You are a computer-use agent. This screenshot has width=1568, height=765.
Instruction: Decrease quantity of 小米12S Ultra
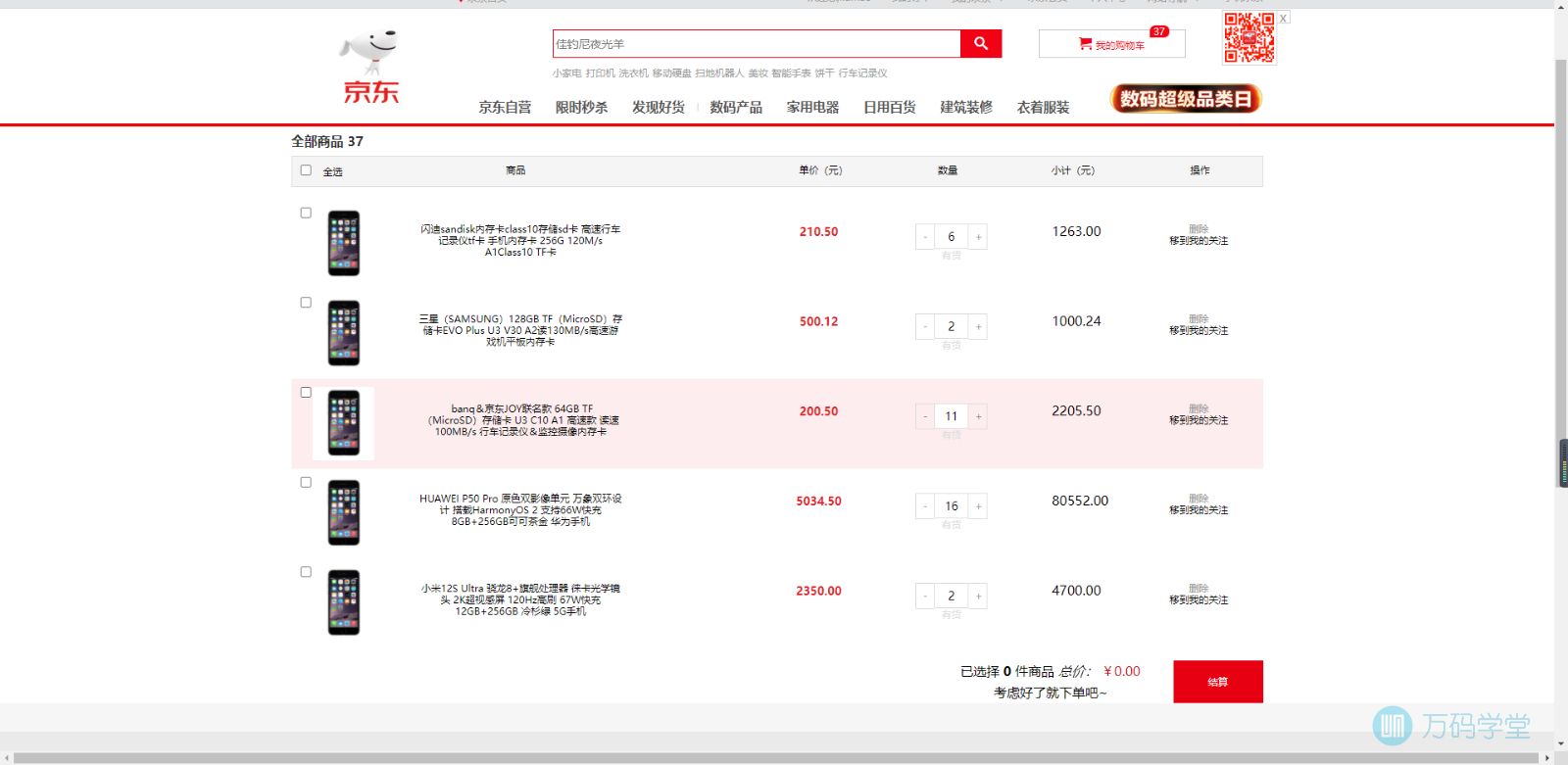click(x=925, y=596)
